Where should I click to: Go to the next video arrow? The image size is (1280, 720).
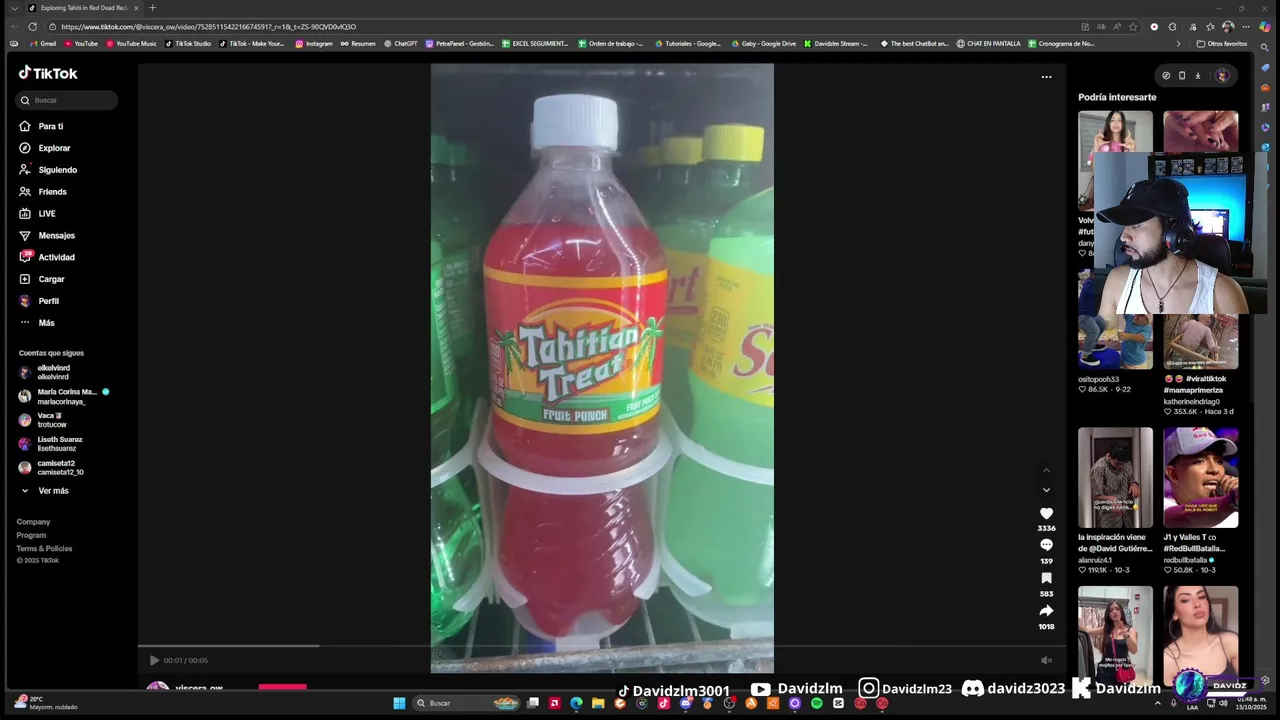pos(1046,490)
